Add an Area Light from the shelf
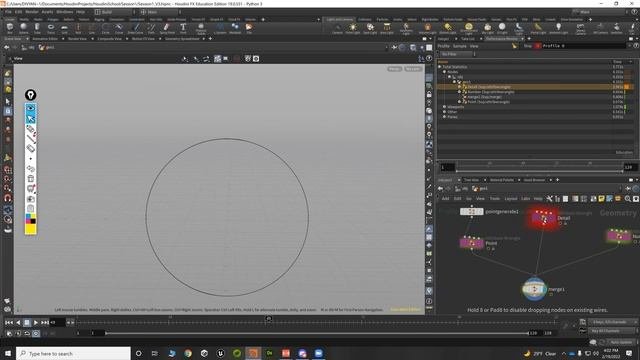Screen dimensions: 640x360 click(x=387, y=28)
